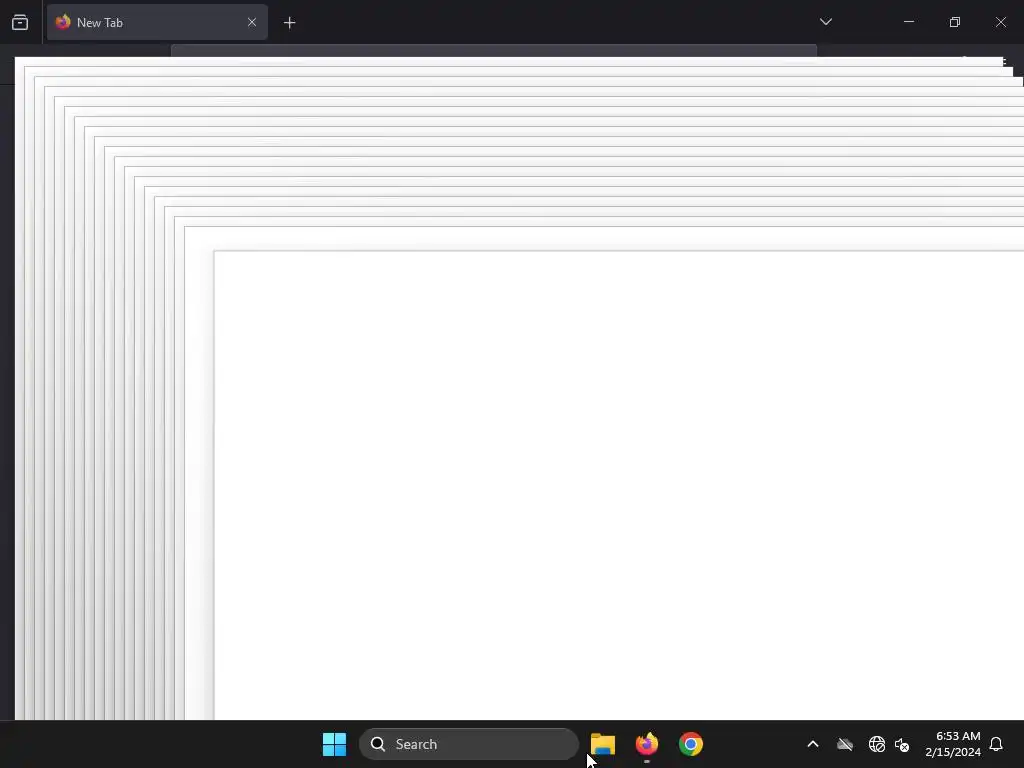Launch Google Chrome from the taskbar

coord(690,744)
